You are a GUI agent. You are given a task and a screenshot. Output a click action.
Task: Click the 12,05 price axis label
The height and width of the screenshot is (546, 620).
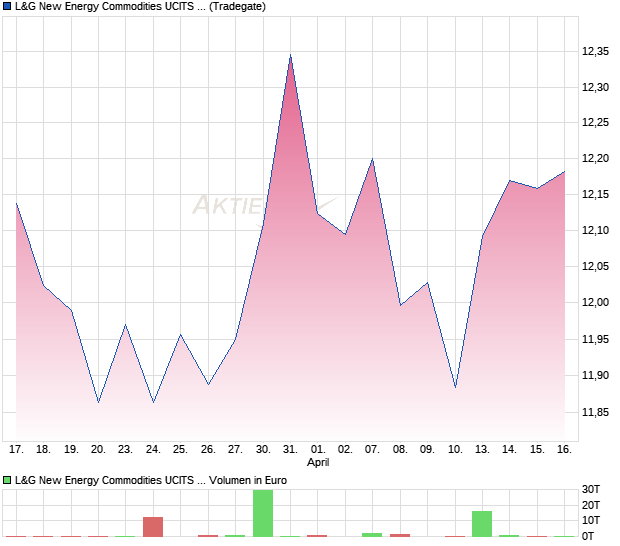pos(595,266)
